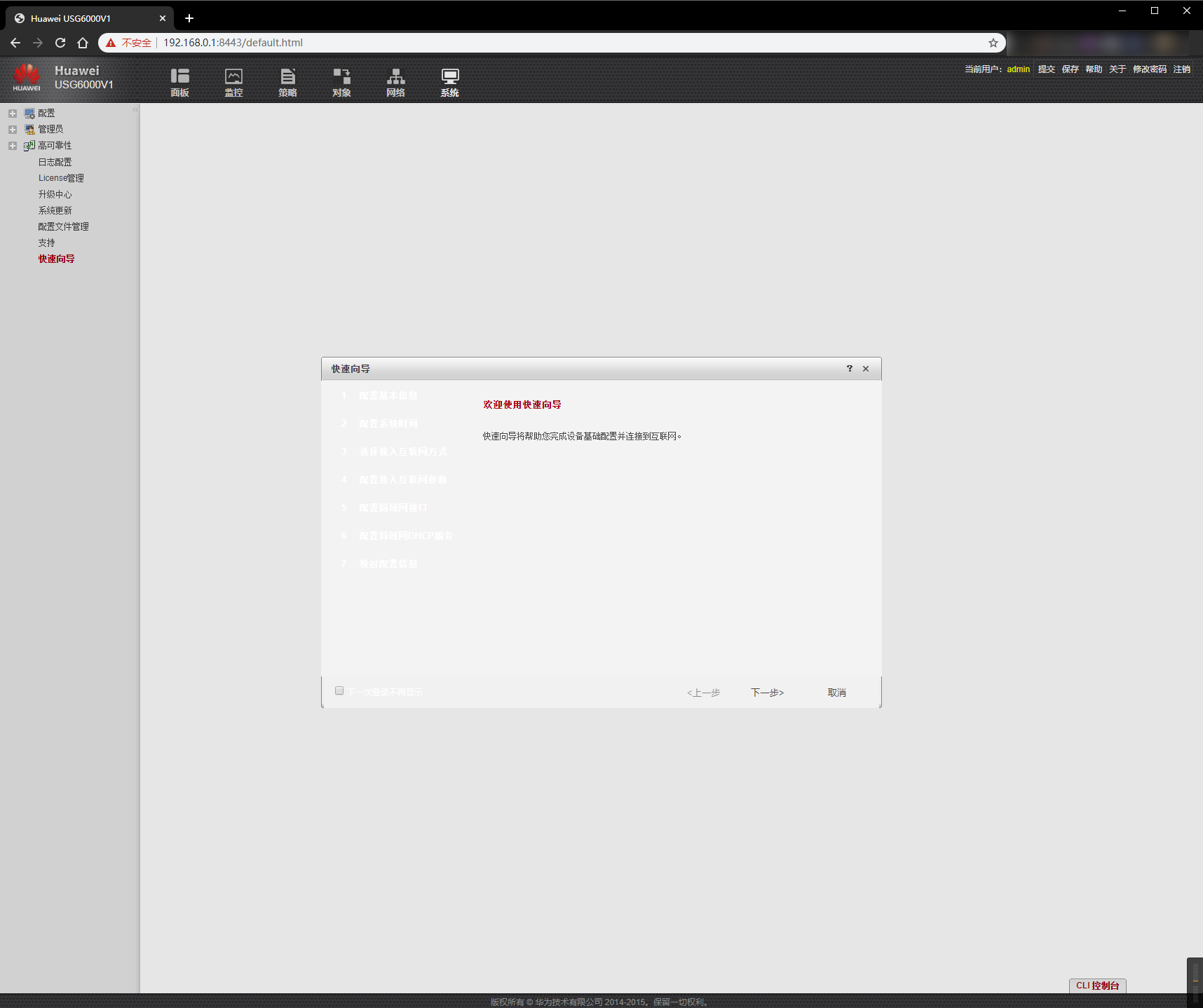The image size is (1203, 1008).
Task: Expand the 配置 tree node
Action: click(x=13, y=113)
